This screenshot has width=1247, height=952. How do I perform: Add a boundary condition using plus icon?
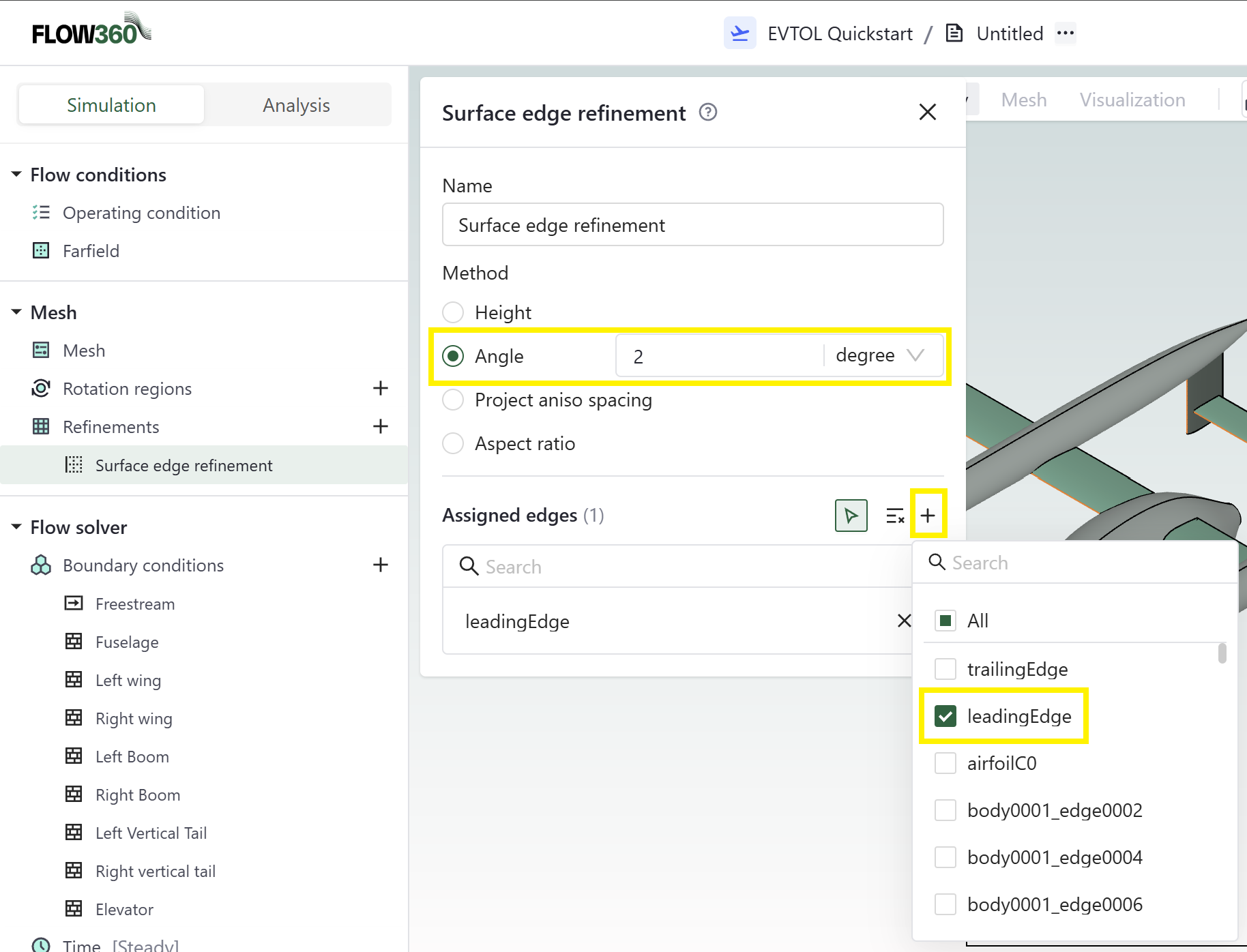pyautogui.click(x=380, y=565)
